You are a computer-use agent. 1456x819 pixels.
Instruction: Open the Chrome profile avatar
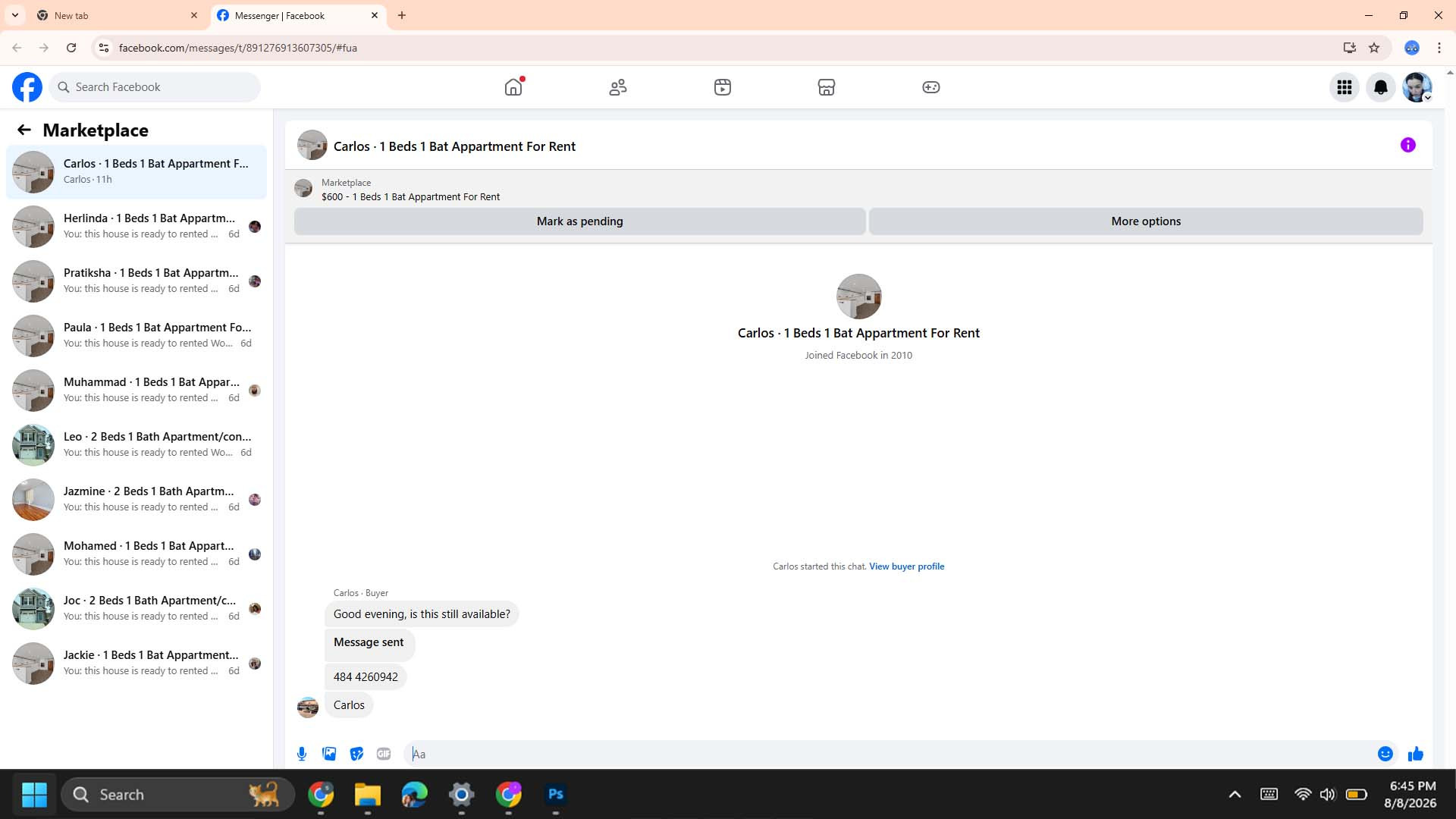point(1412,48)
